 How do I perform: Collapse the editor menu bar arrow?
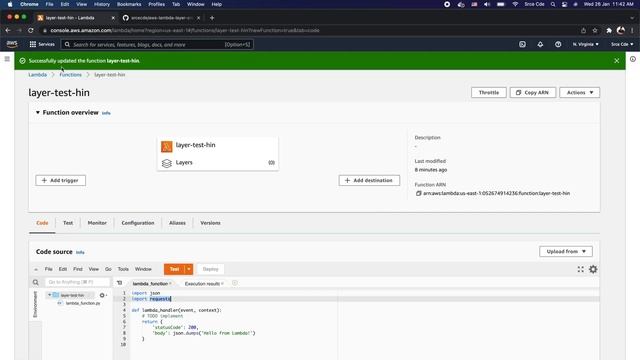coord(36,269)
